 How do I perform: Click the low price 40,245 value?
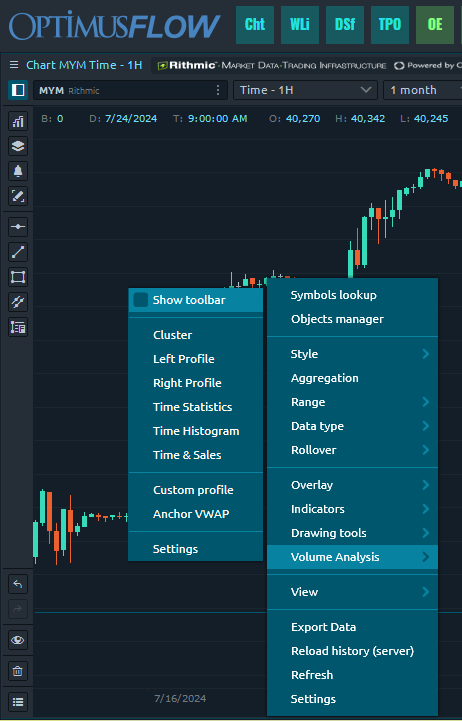click(431, 119)
